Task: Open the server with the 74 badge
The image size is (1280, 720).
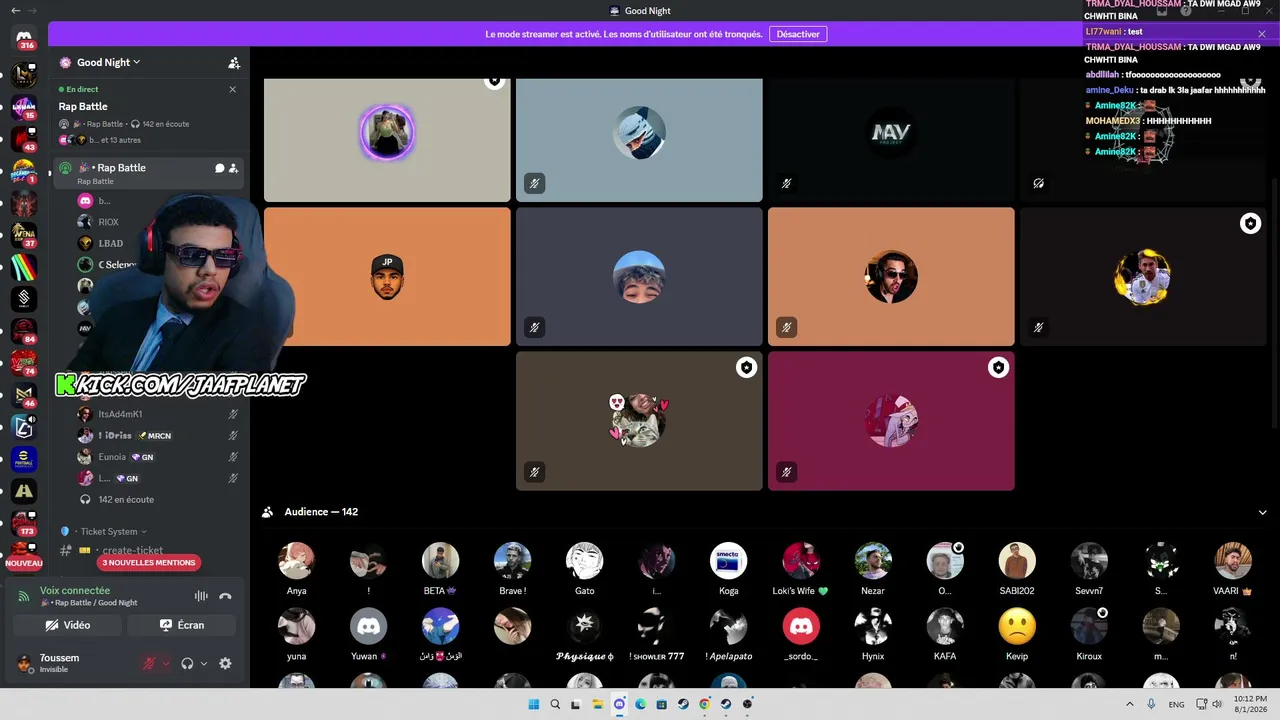Action: coord(24,363)
